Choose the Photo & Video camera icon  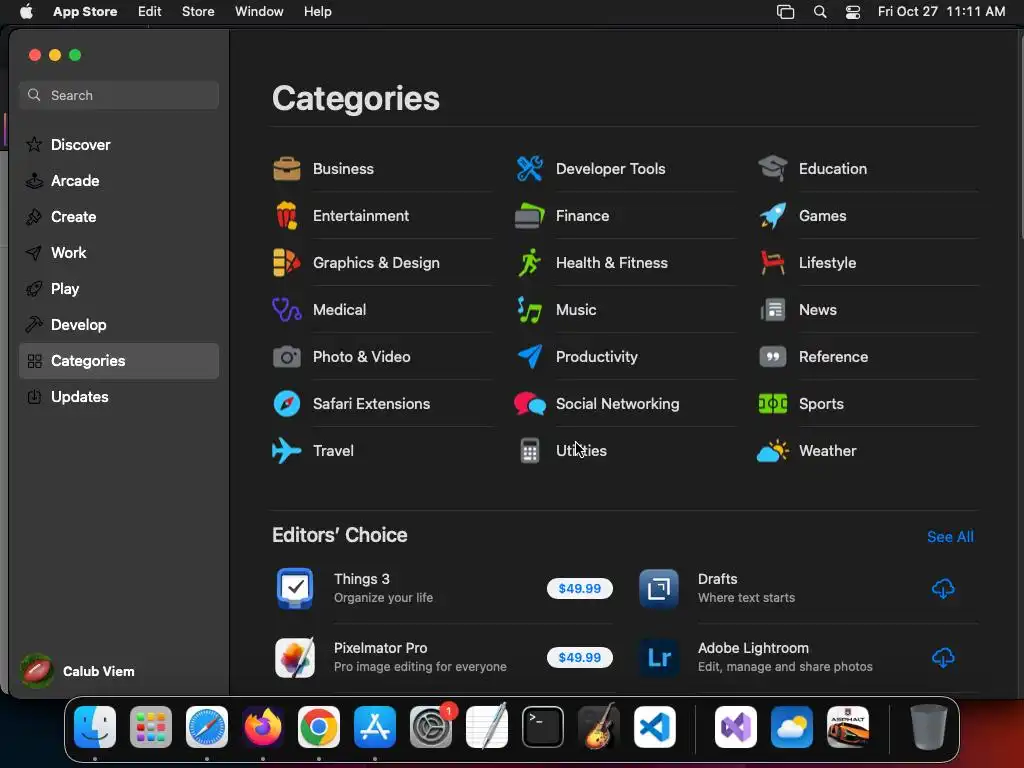tap(287, 357)
